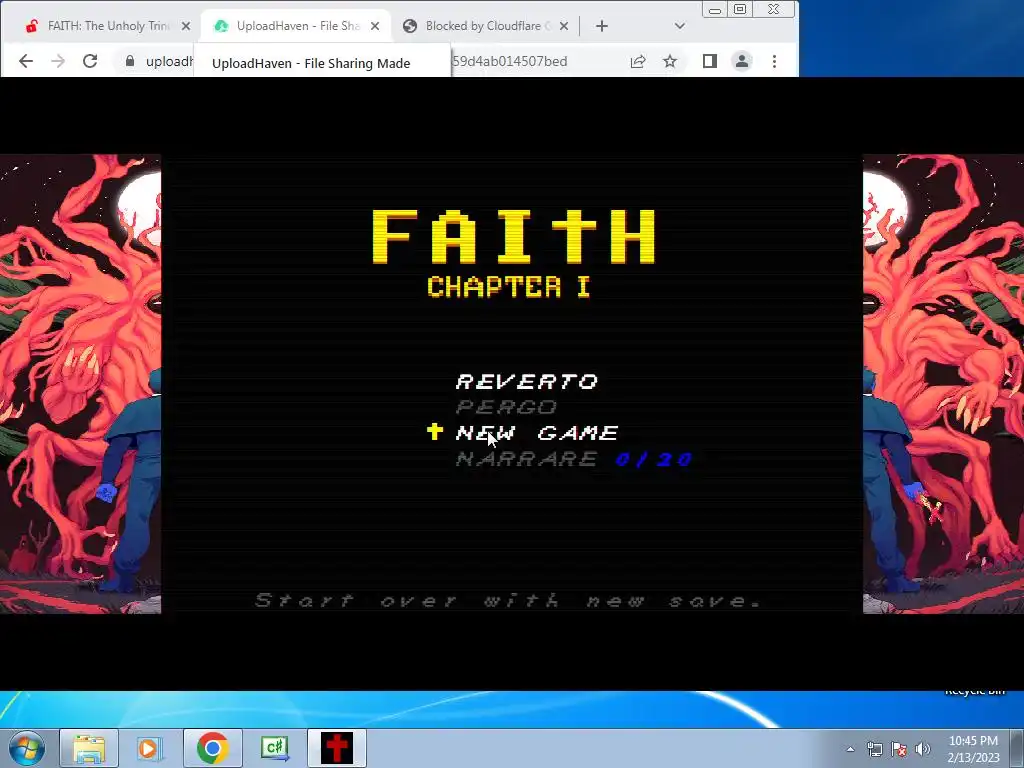Viewport: 1024px width, 768px height.
Task: Switch to the Blocked by Cloudflare tab
Action: pyautogui.click(x=485, y=26)
